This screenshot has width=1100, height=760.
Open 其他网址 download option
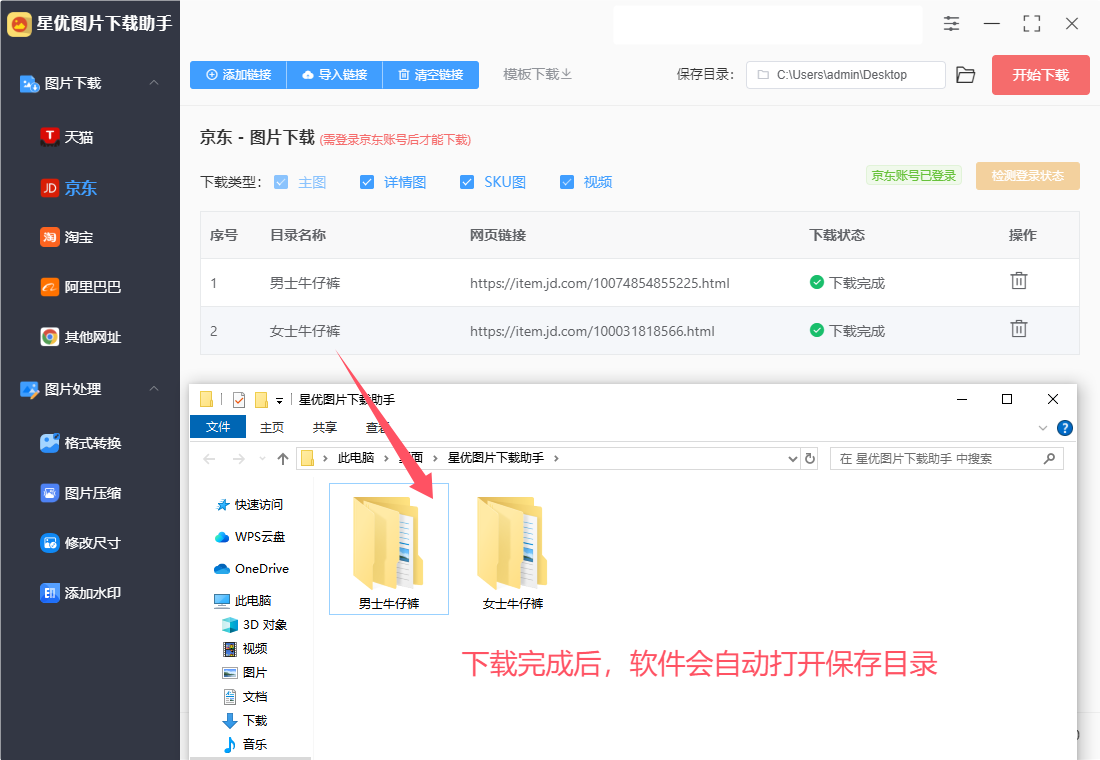[x=81, y=337]
